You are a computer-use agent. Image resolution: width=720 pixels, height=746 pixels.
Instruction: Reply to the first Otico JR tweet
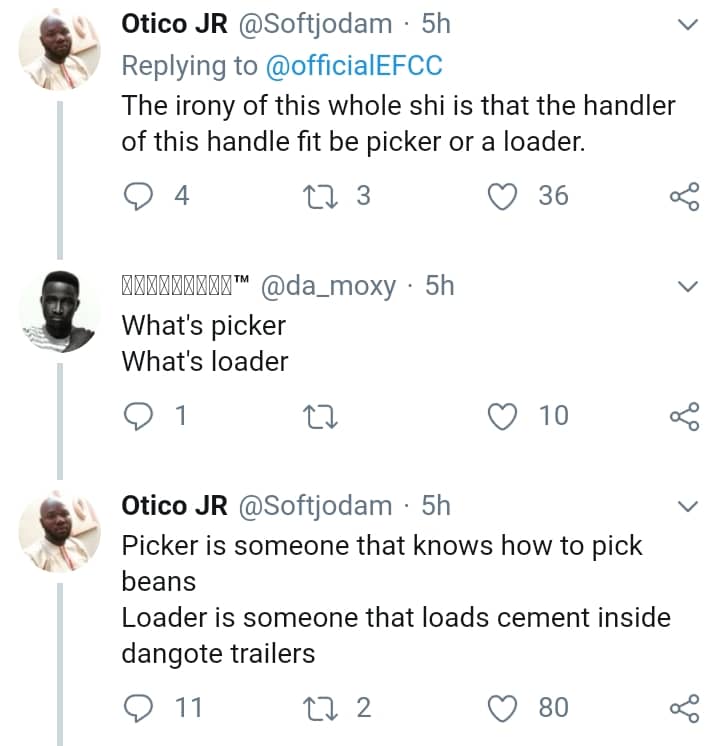136,196
